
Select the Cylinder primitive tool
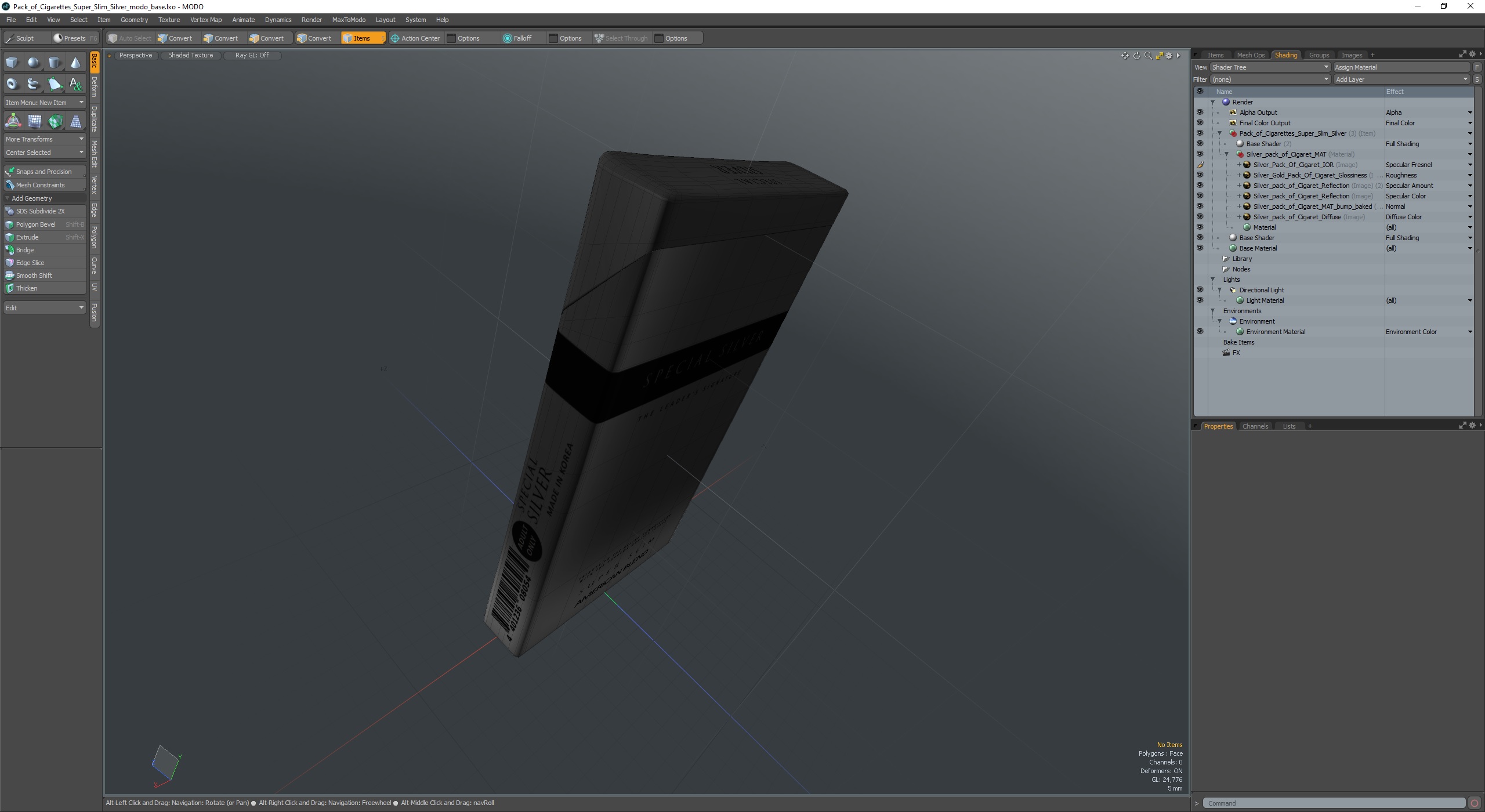pyautogui.click(x=55, y=63)
